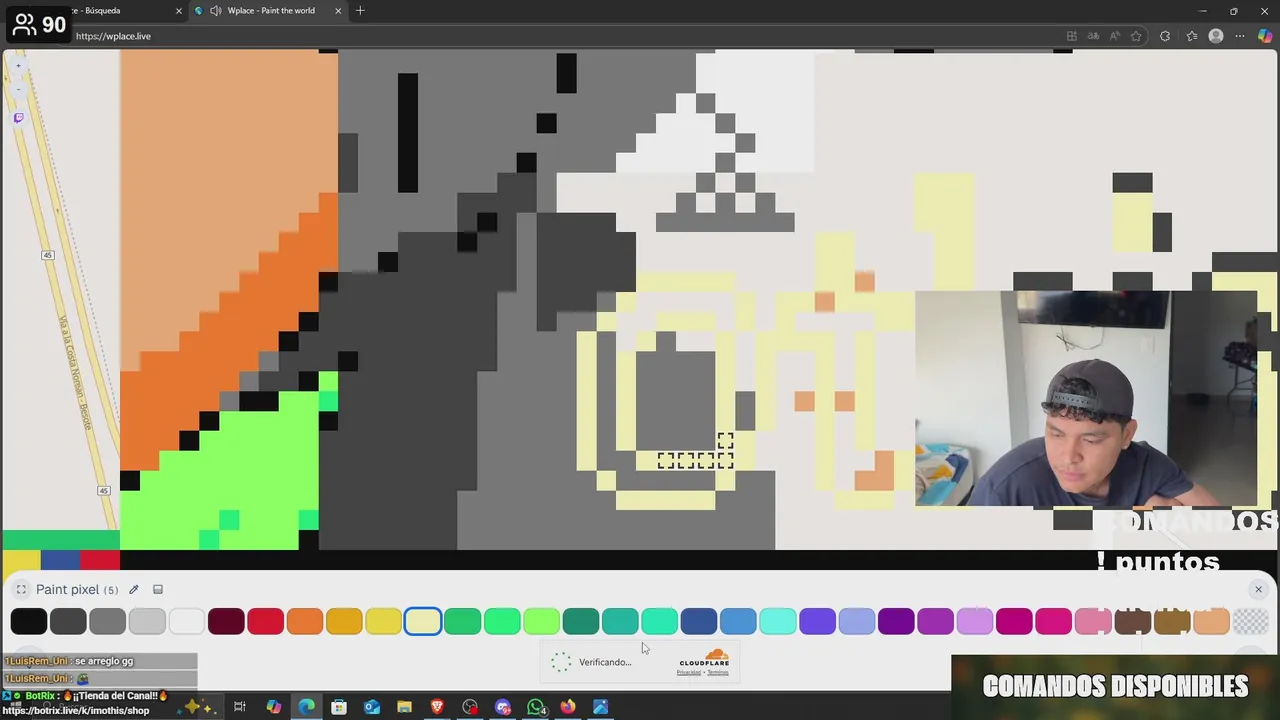Close the Paint pixel palette panel

[1258, 589]
